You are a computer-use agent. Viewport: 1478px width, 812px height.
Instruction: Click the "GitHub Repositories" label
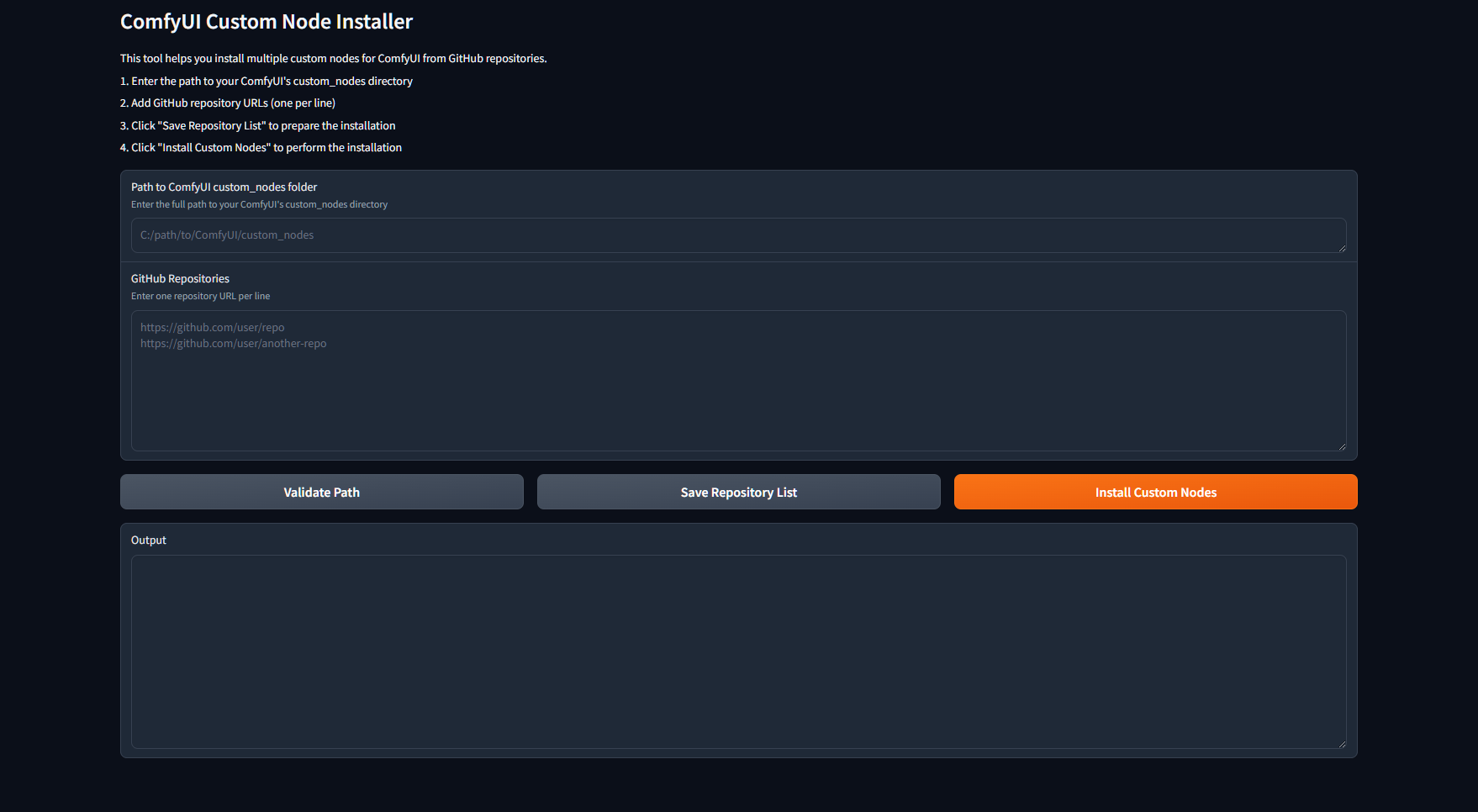(180, 278)
